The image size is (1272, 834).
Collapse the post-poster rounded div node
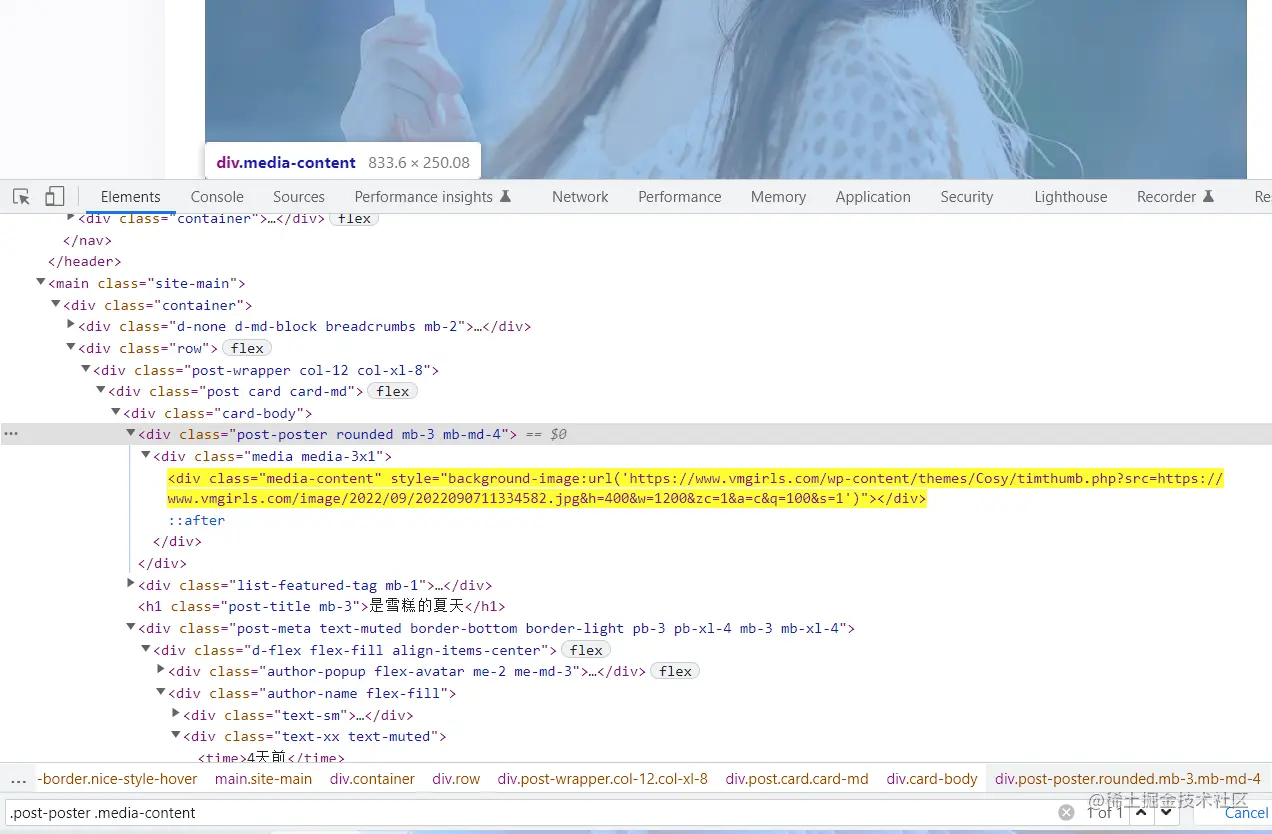131,434
